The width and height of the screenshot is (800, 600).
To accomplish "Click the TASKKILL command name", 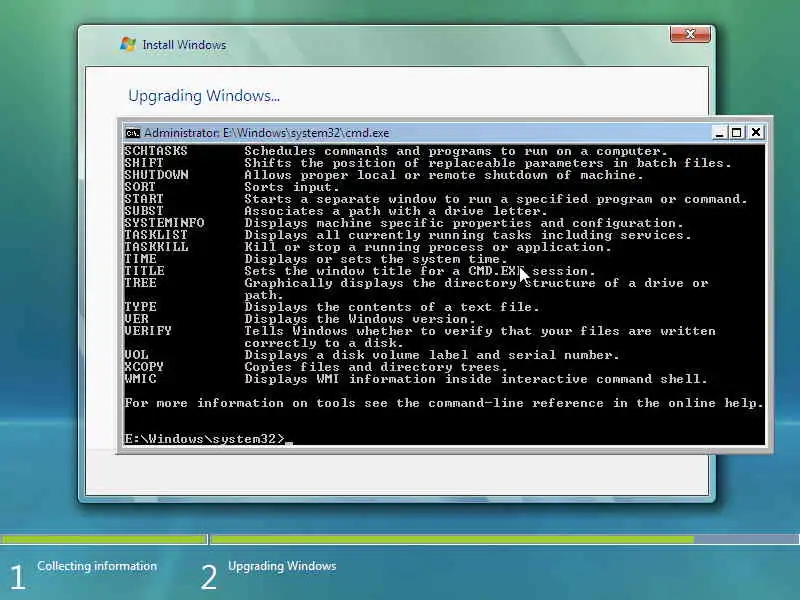I will coord(156,247).
